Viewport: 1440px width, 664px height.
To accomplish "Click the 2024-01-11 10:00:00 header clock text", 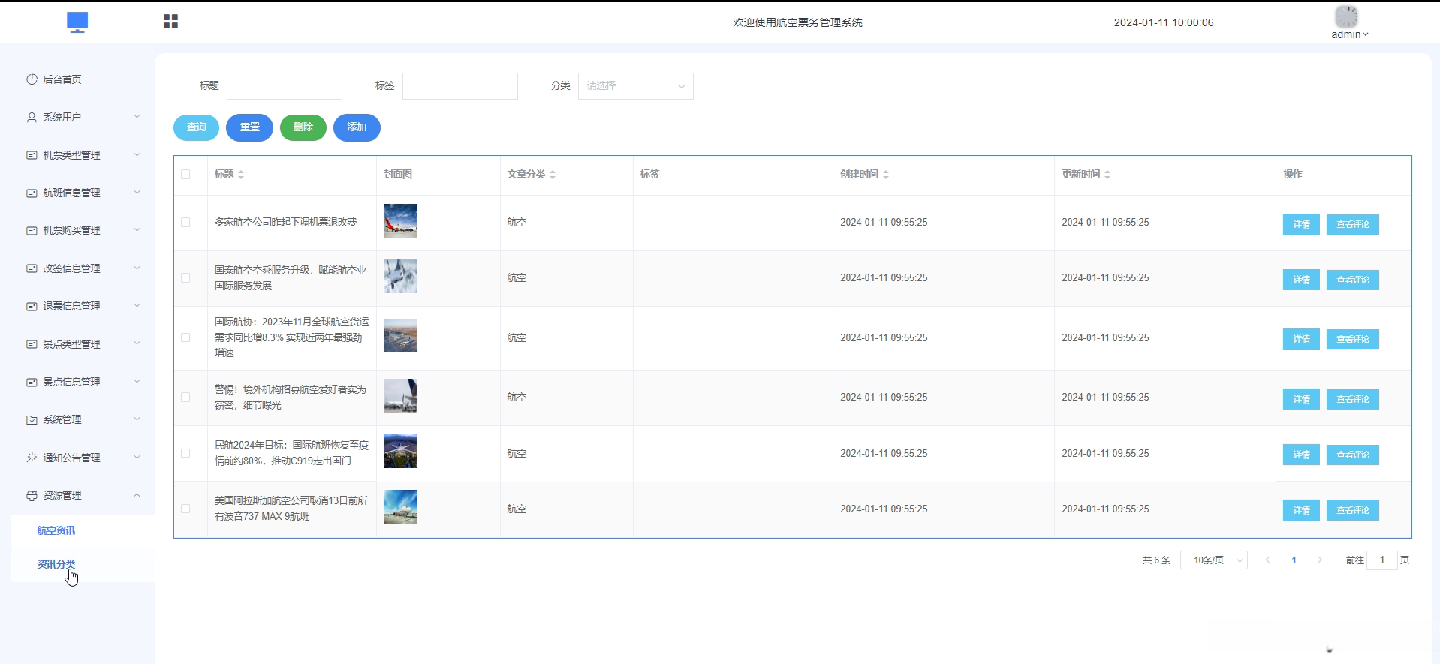I will 1164,22.
